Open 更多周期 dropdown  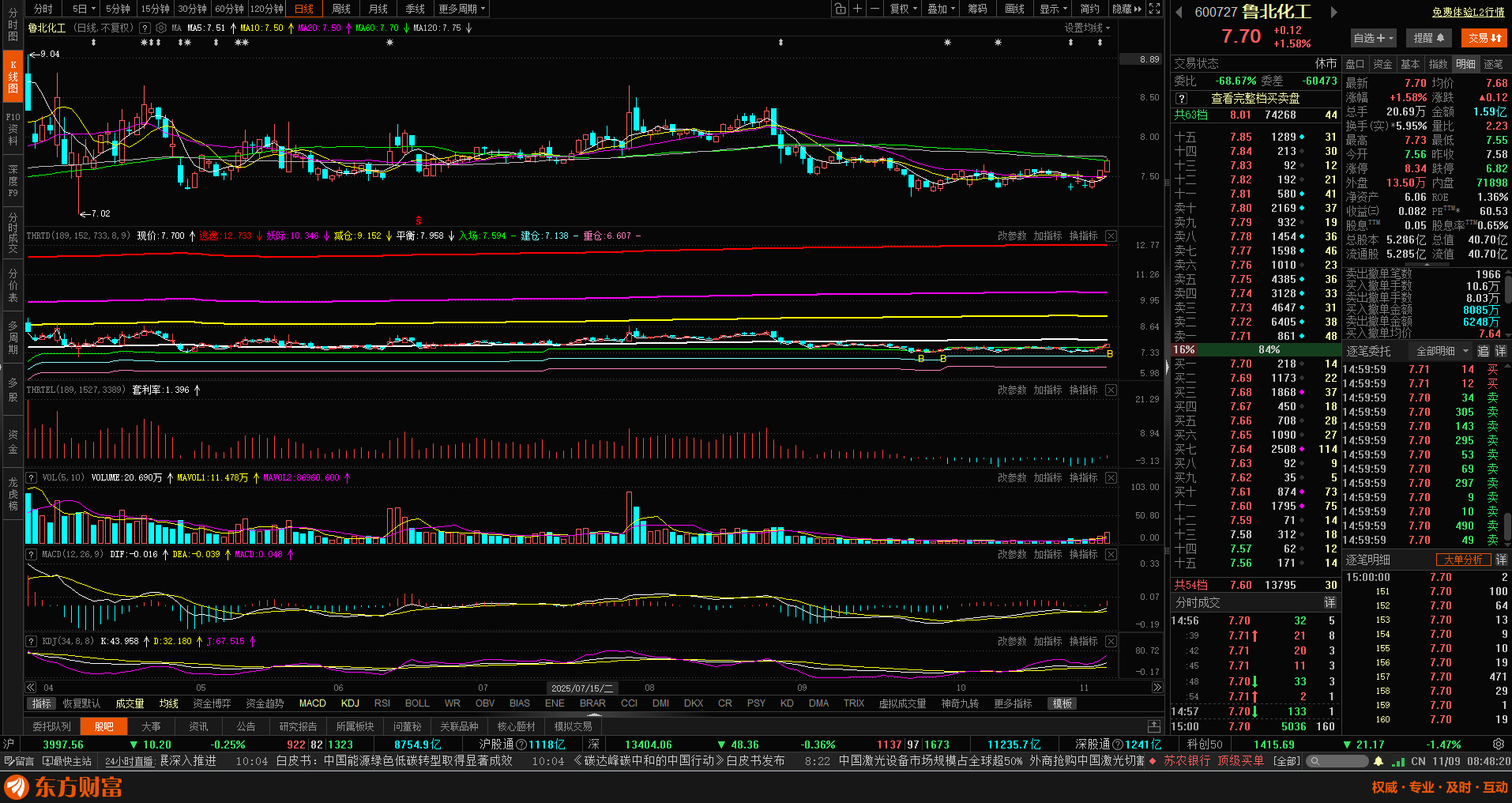point(462,9)
